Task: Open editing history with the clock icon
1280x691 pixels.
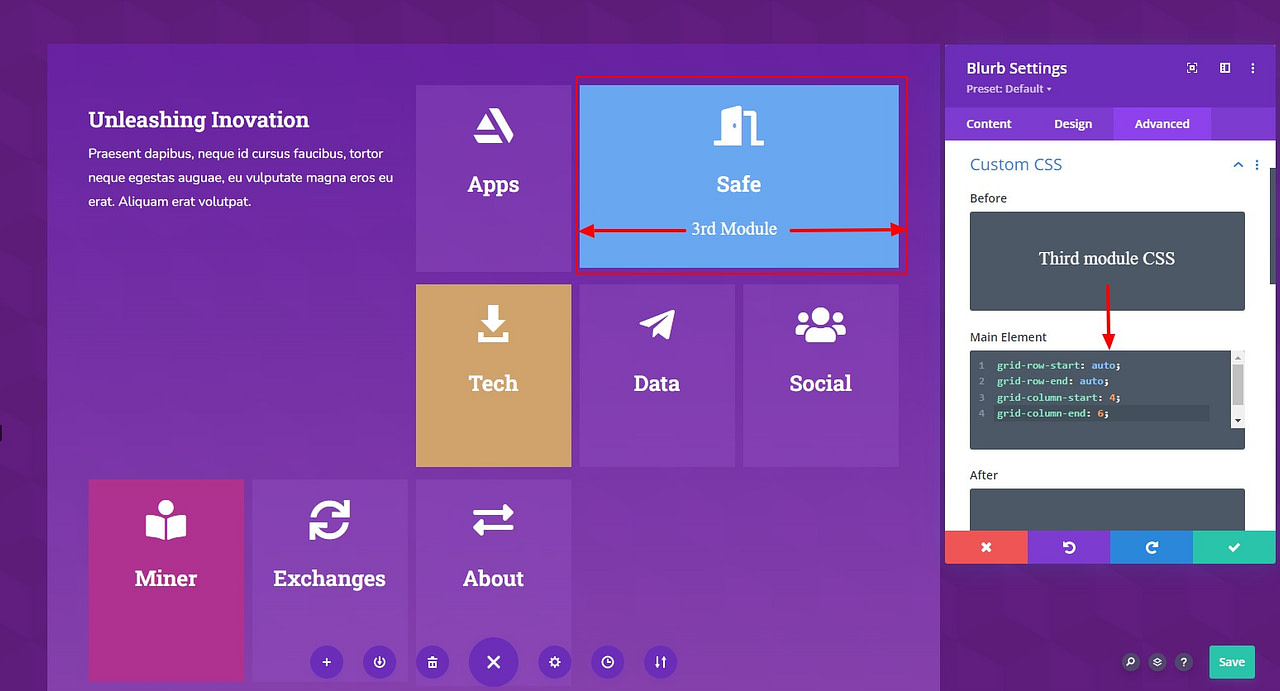Action: click(x=607, y=662)
